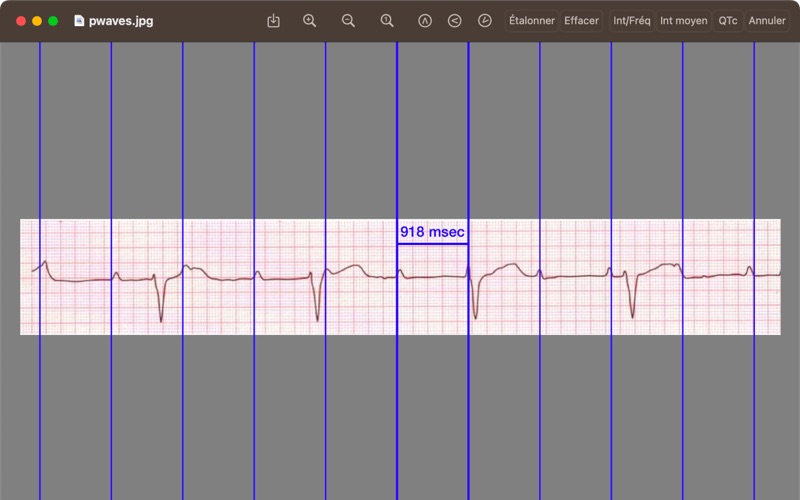
Task: Click the pwaves.jpg window title
Action: point(121,21)
